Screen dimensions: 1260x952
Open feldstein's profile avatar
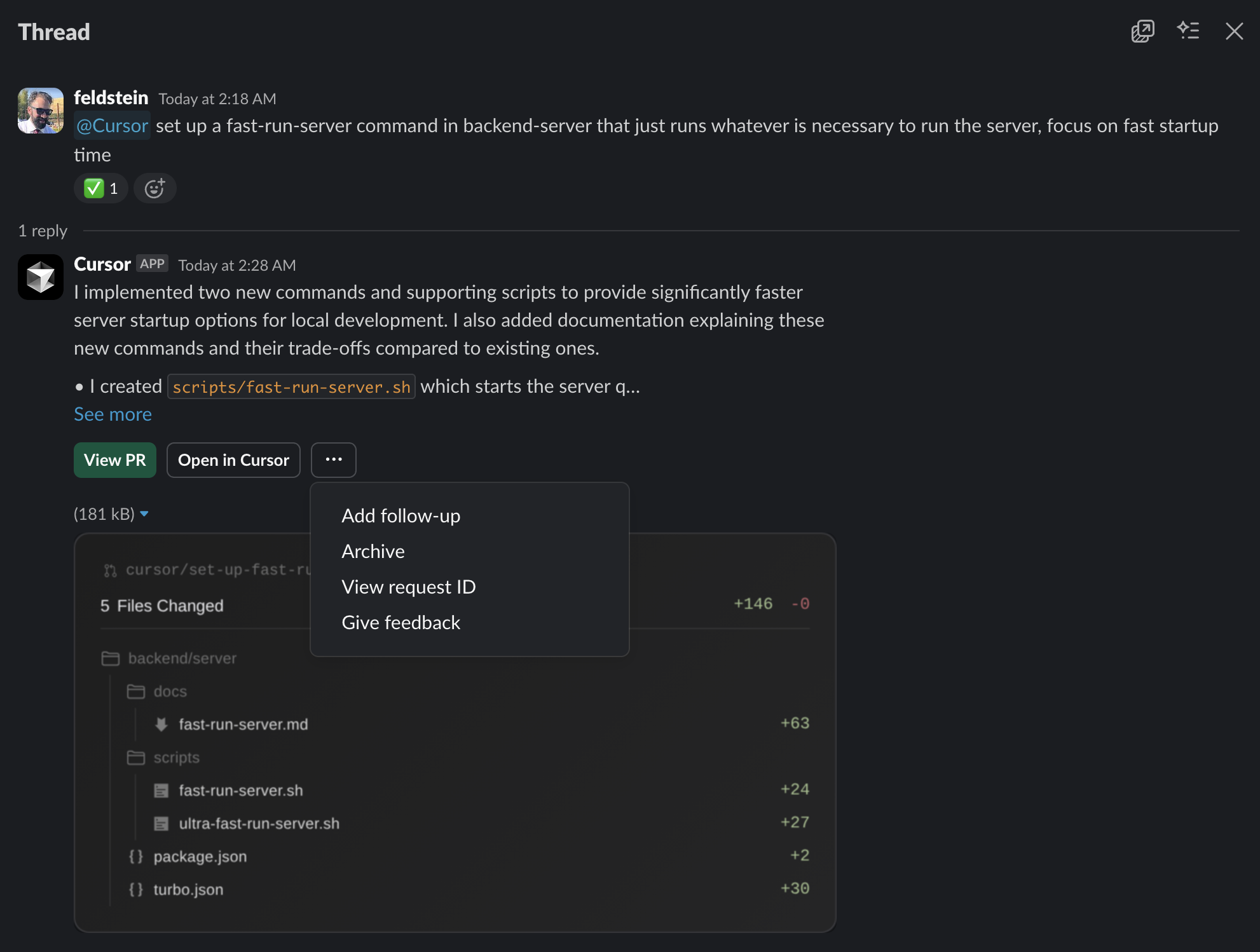tap(41, 111)
